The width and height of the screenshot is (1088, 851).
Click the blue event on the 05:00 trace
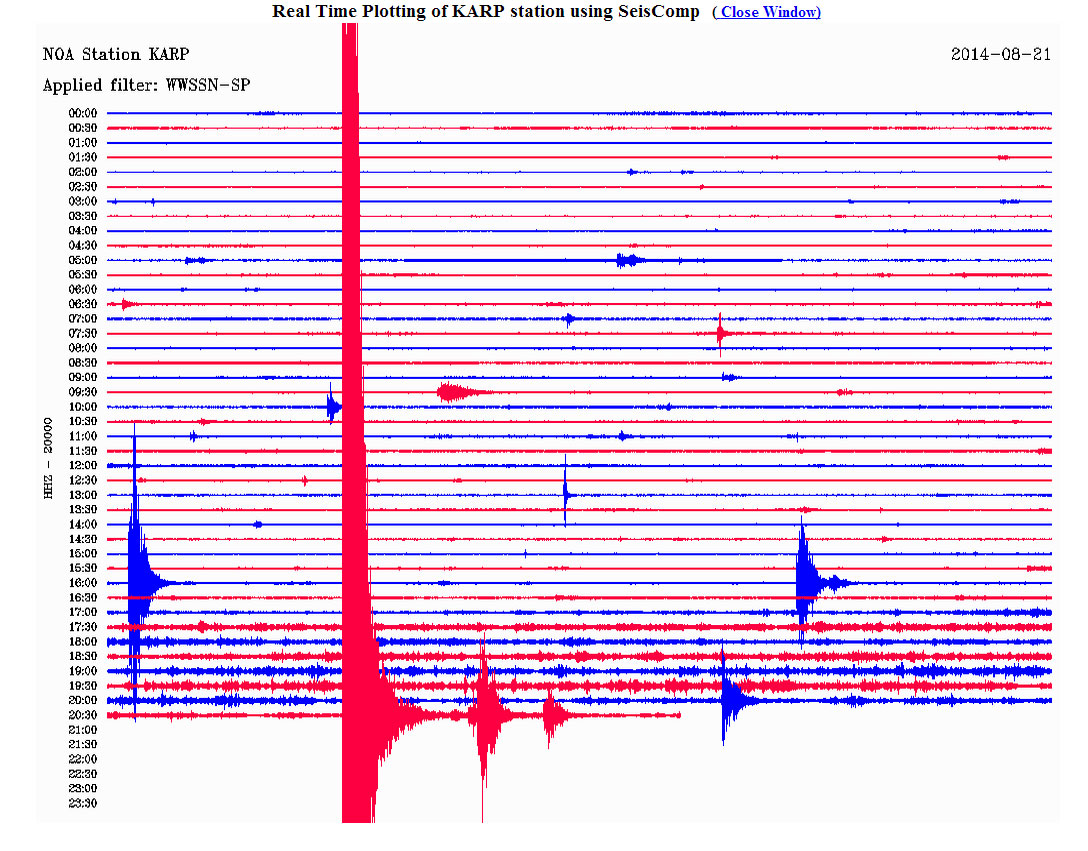pos(628,260)
